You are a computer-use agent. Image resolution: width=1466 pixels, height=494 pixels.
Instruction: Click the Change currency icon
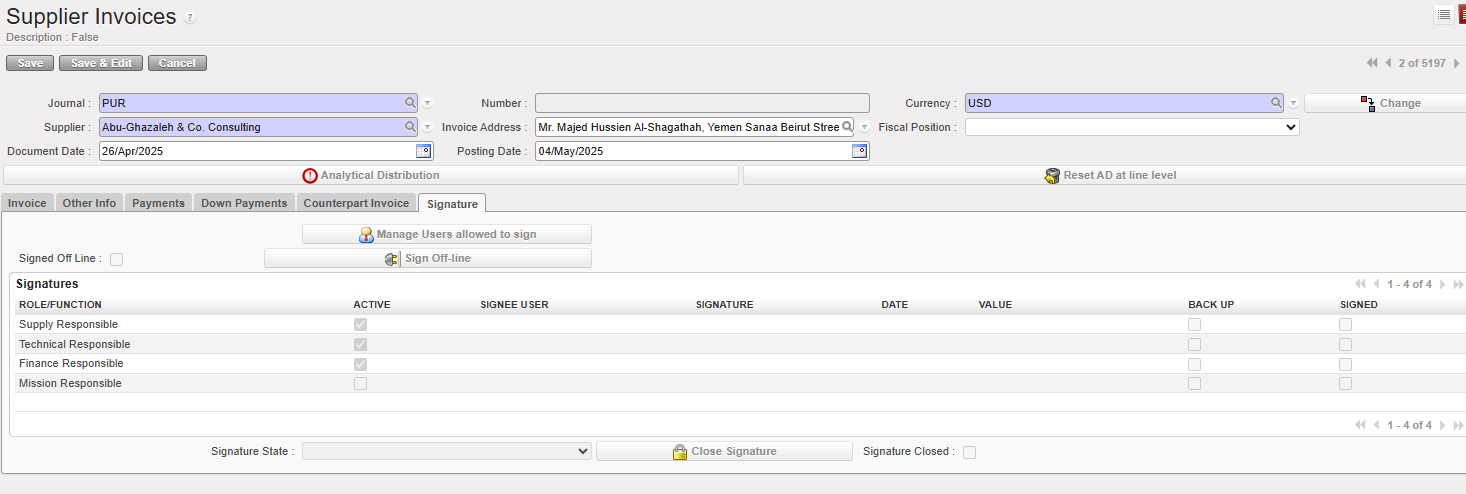tap(1368, 103)
